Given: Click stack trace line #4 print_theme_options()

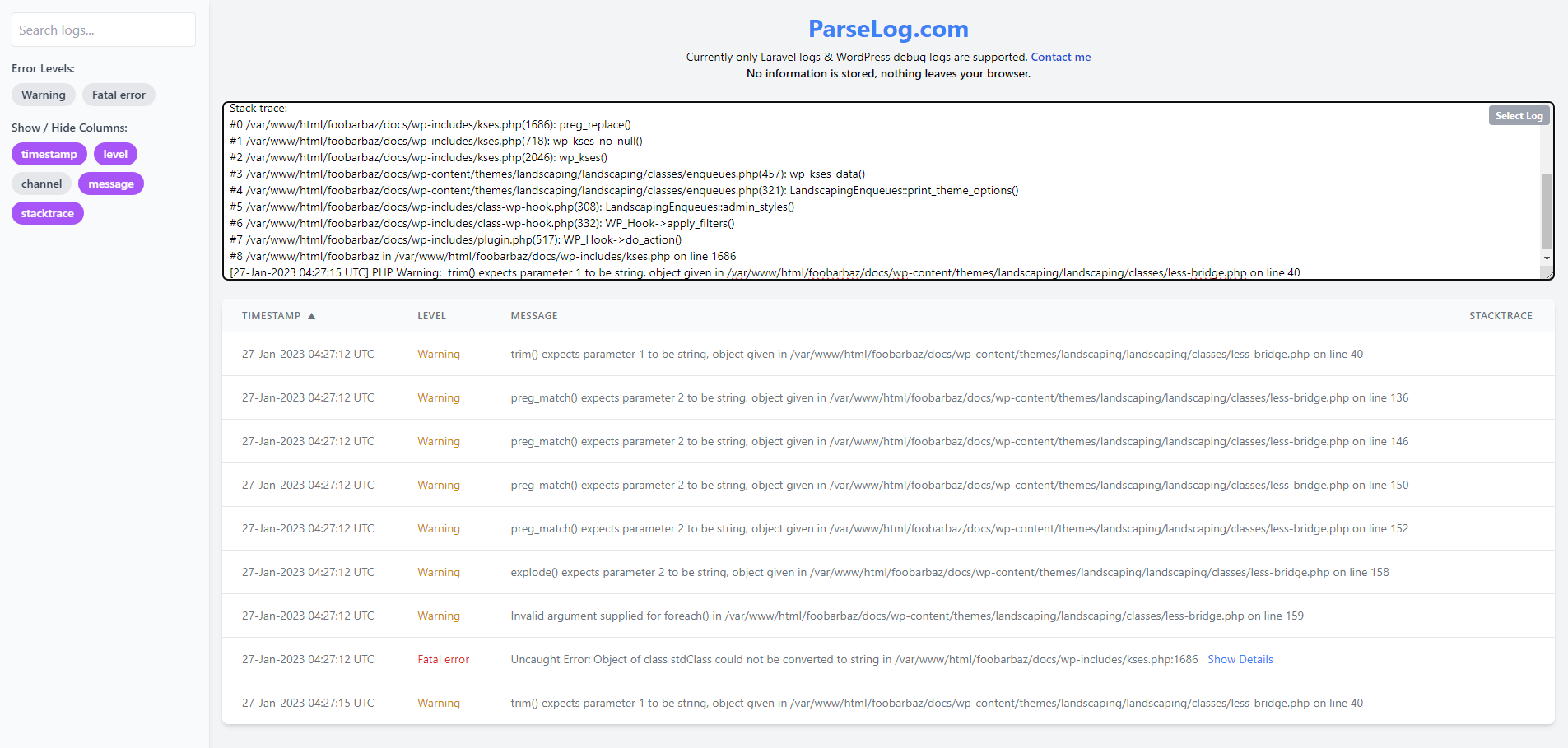Looking at the screenshot, I should click(x=624, y=190).
